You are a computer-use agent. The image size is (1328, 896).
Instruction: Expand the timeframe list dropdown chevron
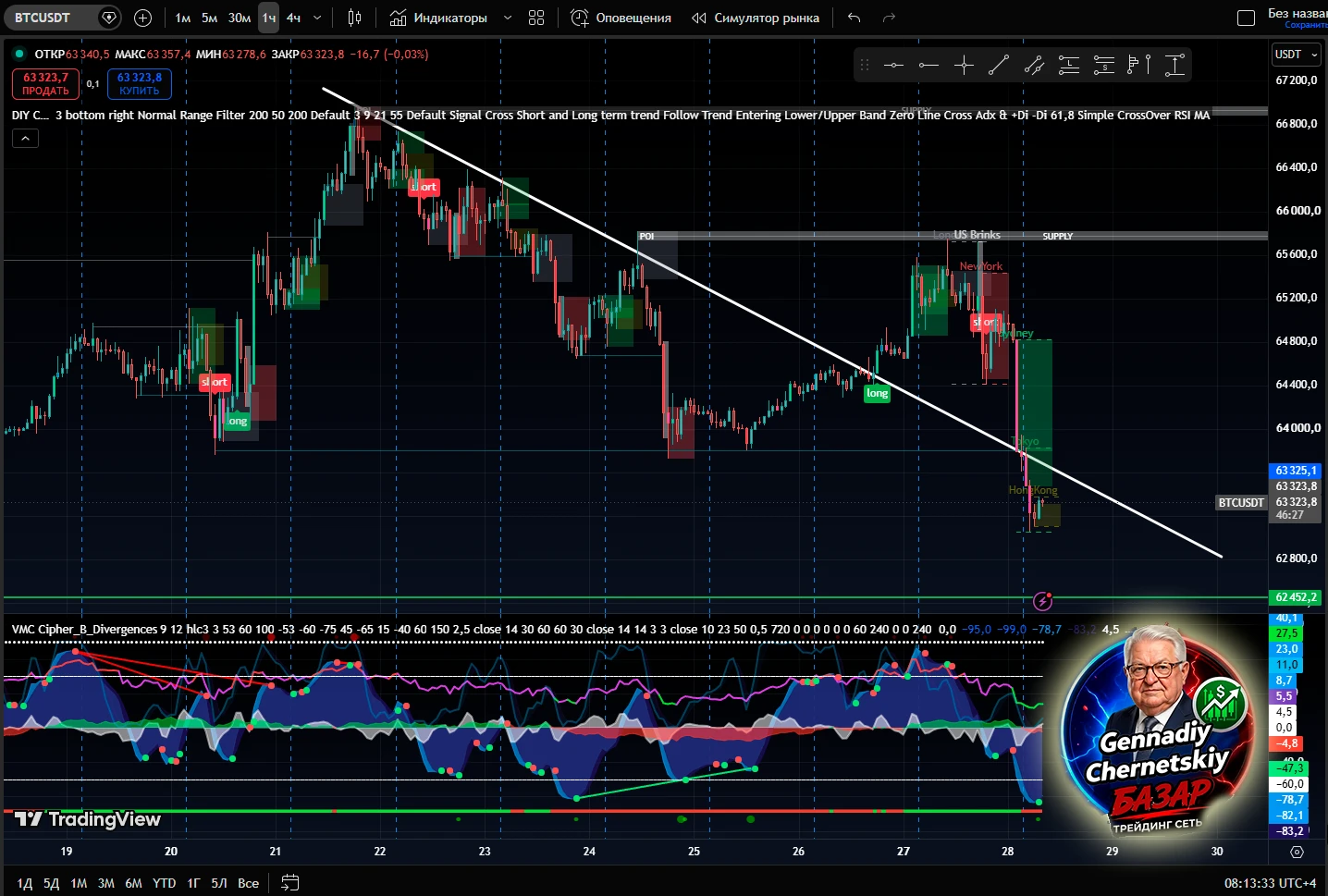tap(317, 18)
